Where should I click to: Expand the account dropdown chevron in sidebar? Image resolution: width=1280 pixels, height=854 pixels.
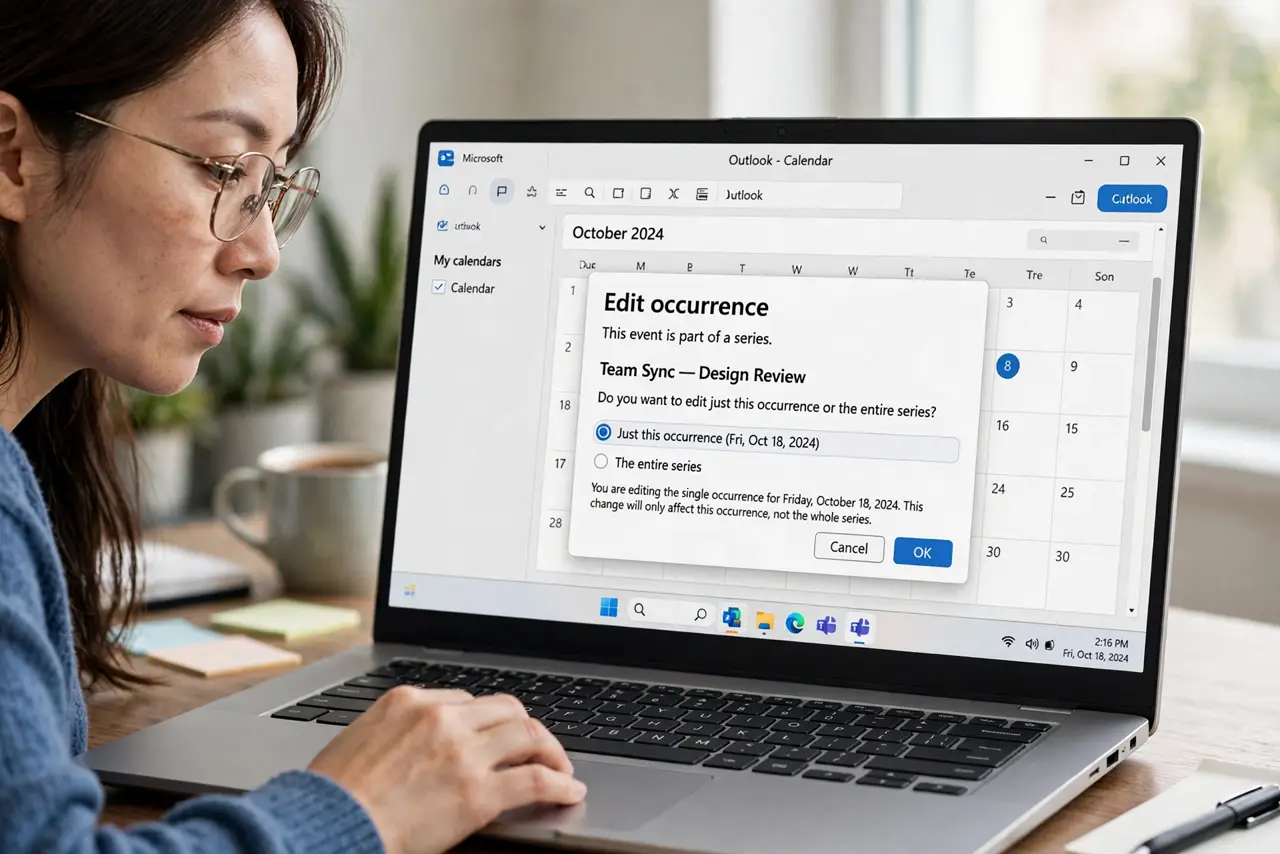point(542,228)
